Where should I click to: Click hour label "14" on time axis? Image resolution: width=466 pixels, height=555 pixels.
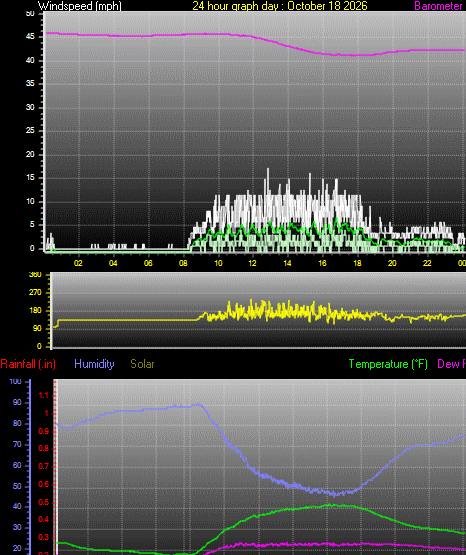287,263
